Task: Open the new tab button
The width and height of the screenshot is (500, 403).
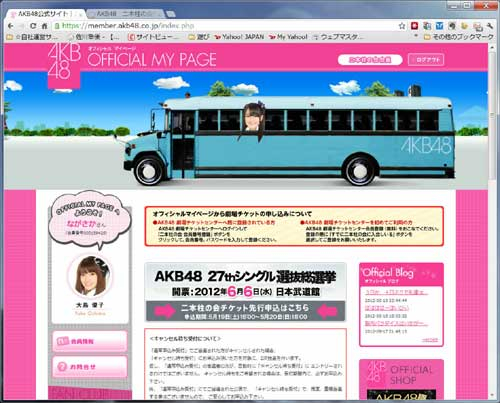Action: pyautogui.click(x=171, y=14)
